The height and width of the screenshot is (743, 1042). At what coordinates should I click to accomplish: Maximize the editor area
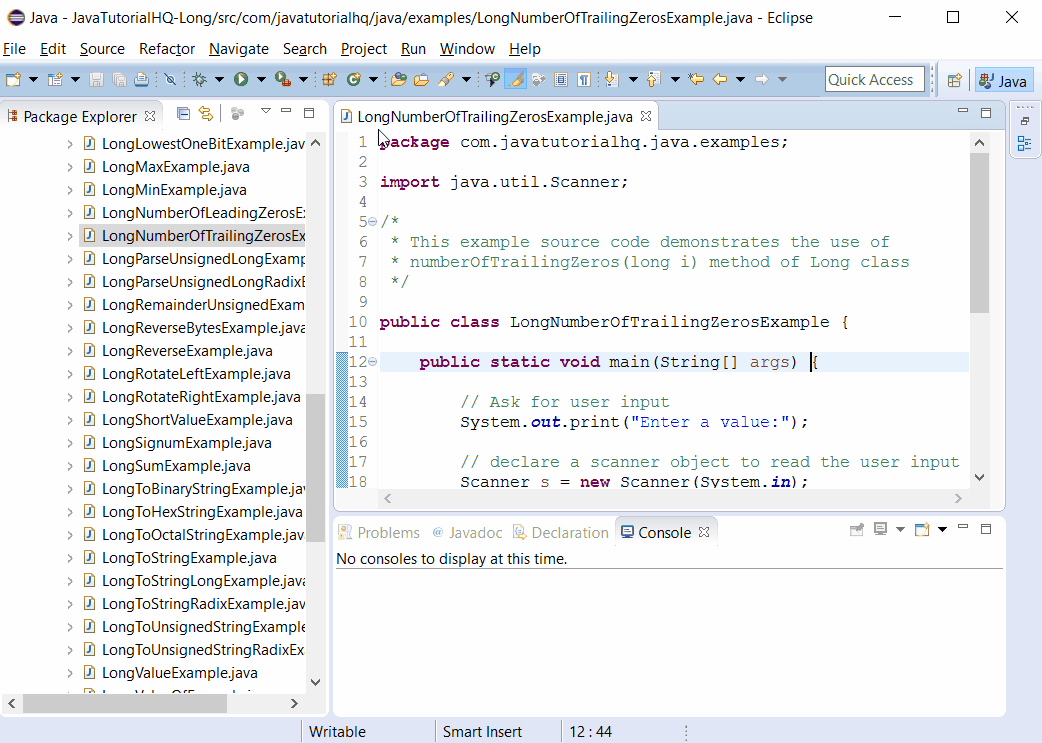pyautogui.click(x=986, y=113)
